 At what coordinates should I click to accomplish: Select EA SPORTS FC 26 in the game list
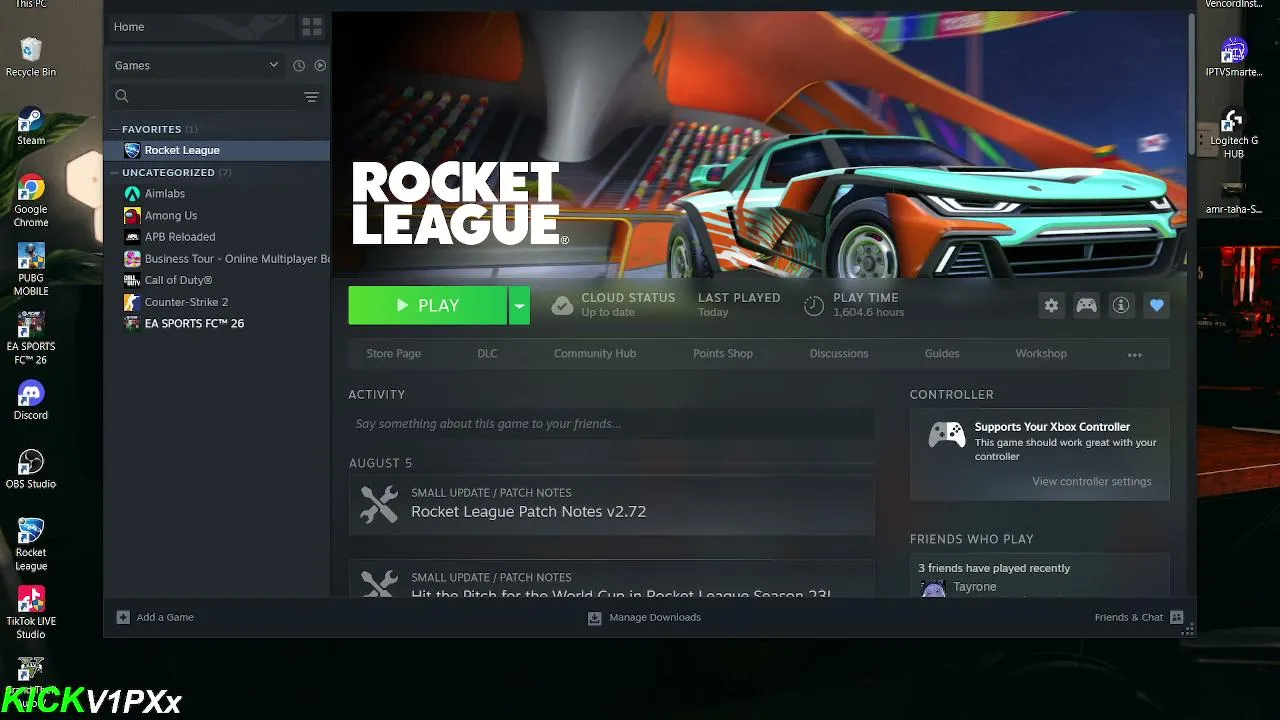tap(217, 324)
